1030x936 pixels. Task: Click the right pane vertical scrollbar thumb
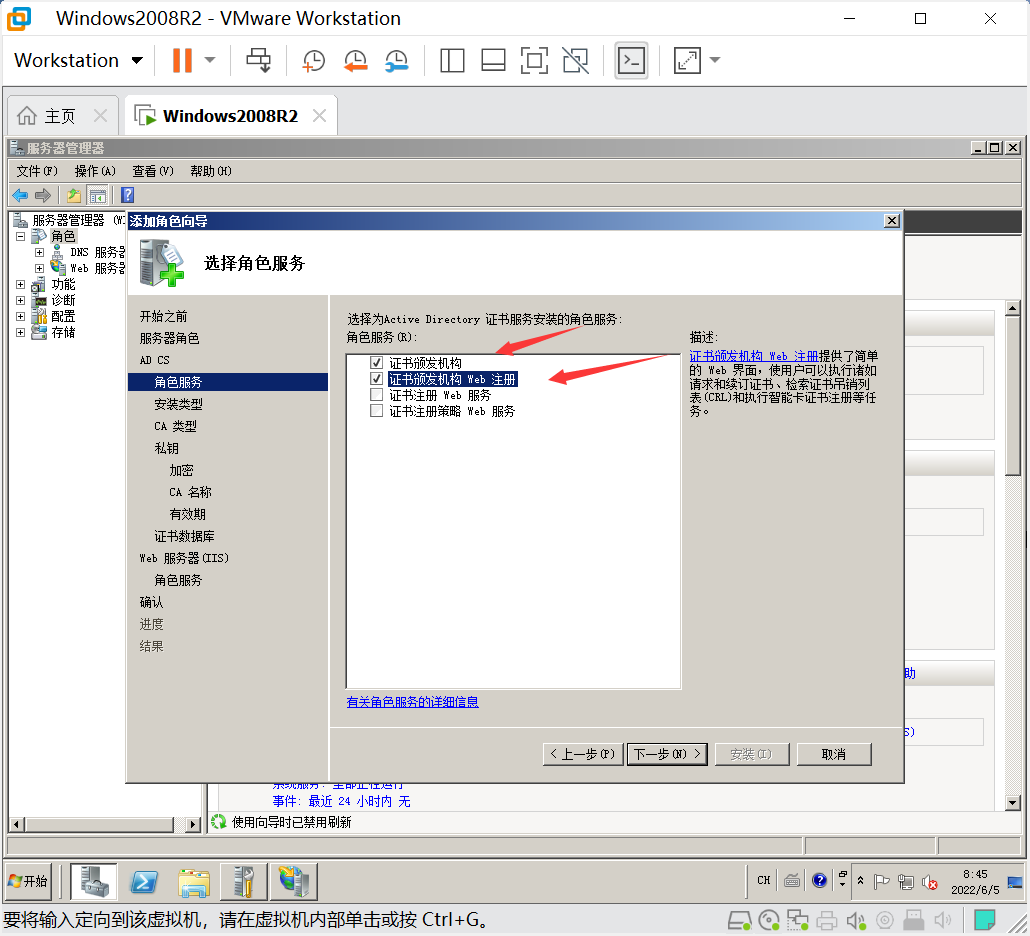tap(1012, 396)
